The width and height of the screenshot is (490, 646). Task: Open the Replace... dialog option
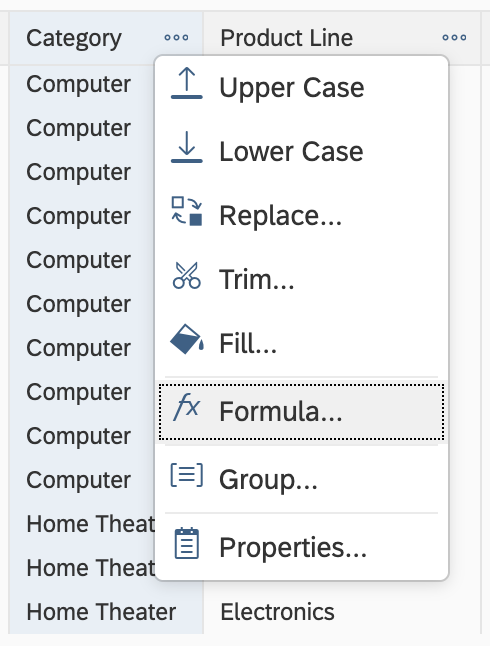302,215
